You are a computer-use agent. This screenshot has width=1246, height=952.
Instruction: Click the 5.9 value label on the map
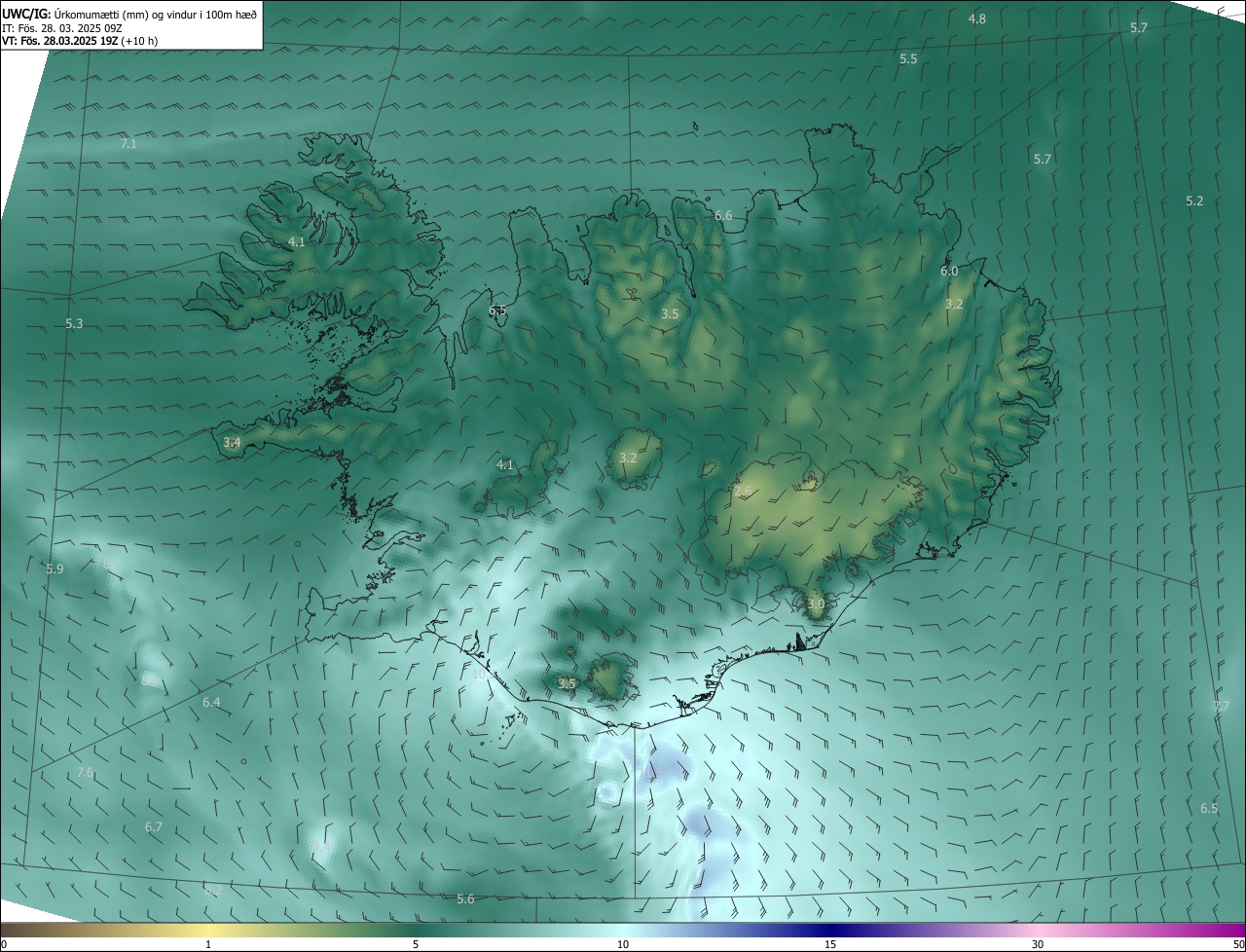point(55,569)
